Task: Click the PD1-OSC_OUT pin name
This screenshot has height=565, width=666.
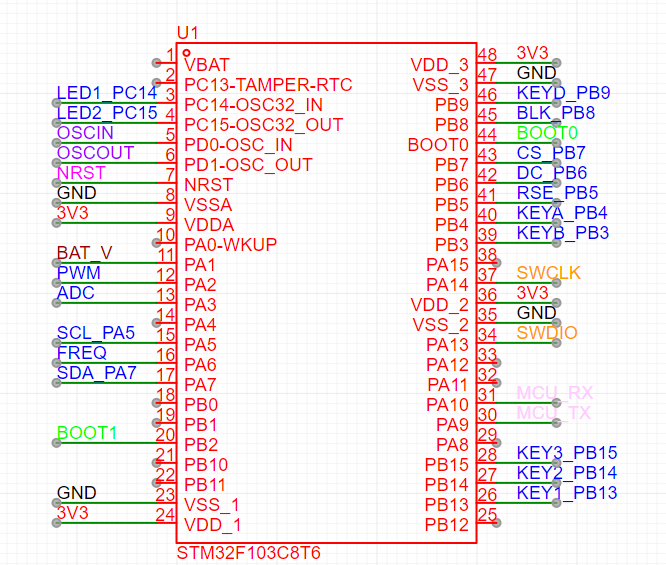Action: point(248,165)
